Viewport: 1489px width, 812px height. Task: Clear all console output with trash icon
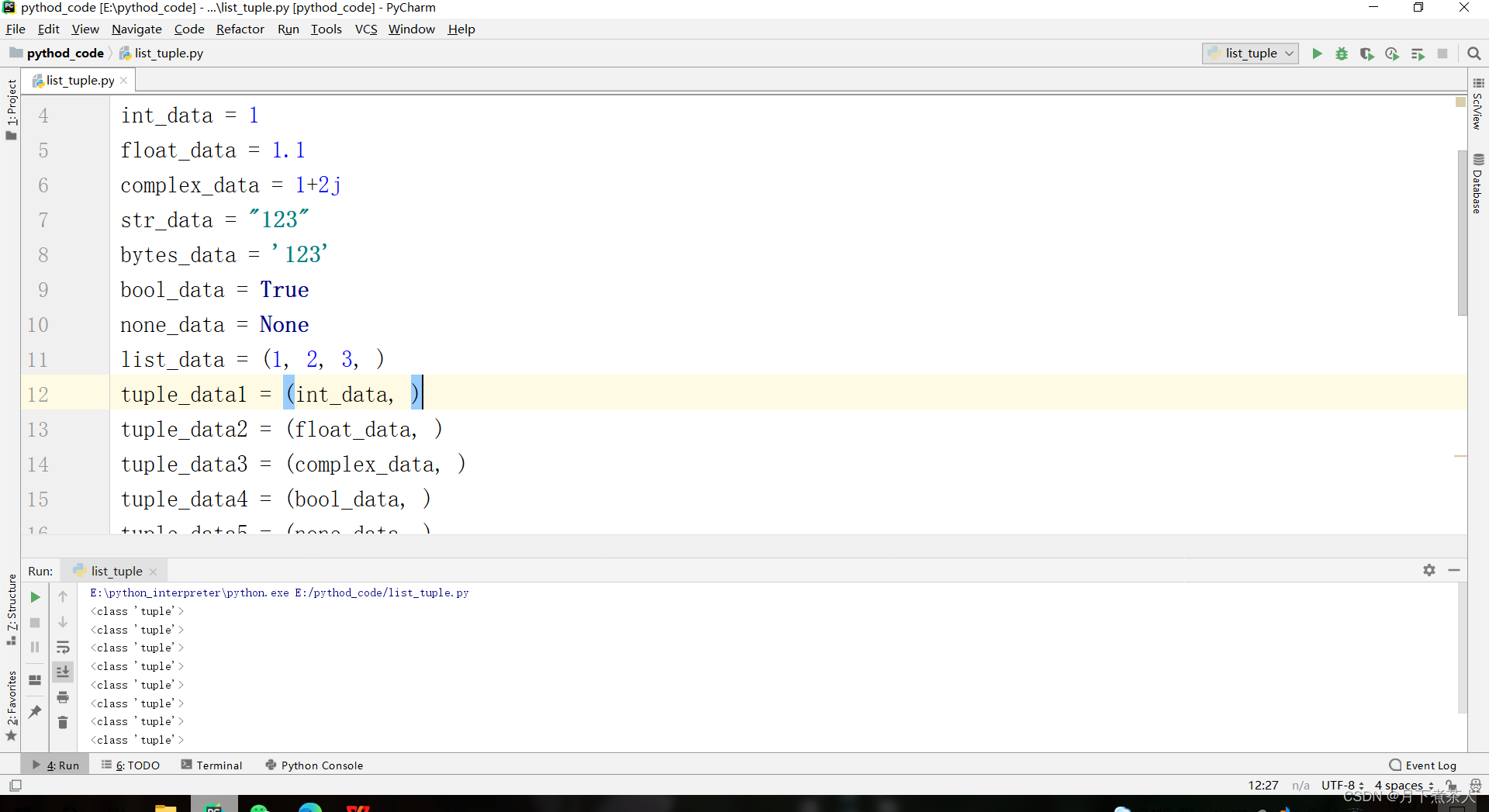[63, 723]
